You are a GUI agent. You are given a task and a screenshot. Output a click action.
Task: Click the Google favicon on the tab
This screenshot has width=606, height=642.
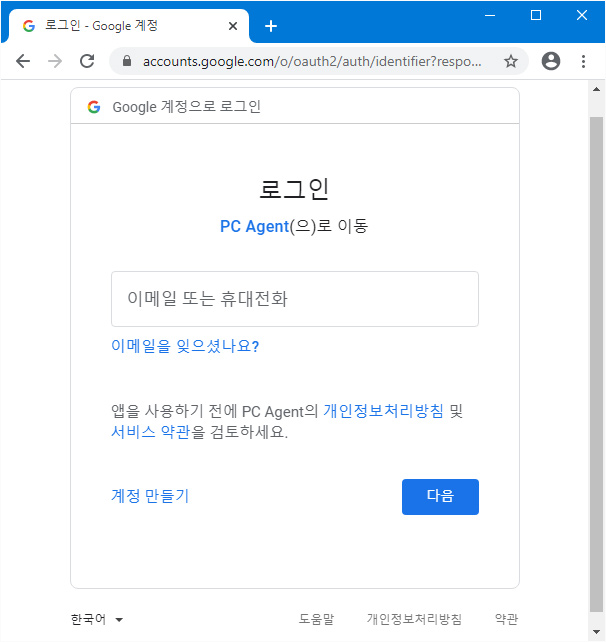29,26
